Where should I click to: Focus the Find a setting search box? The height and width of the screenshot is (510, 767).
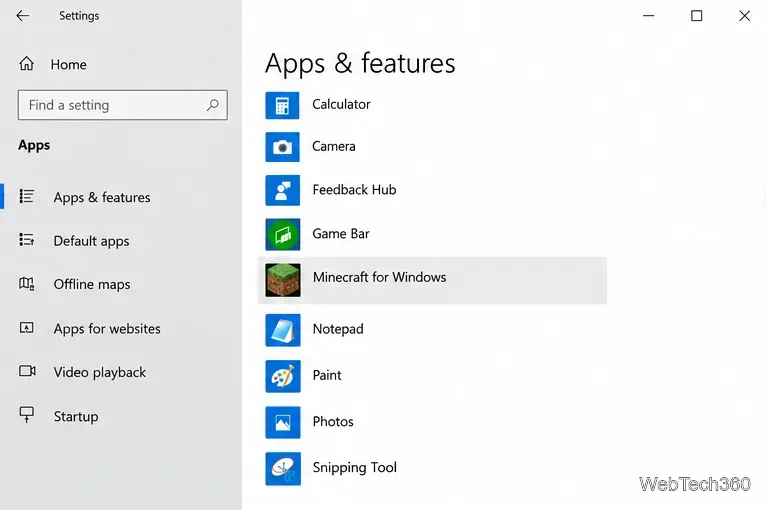tap(123, 105)
